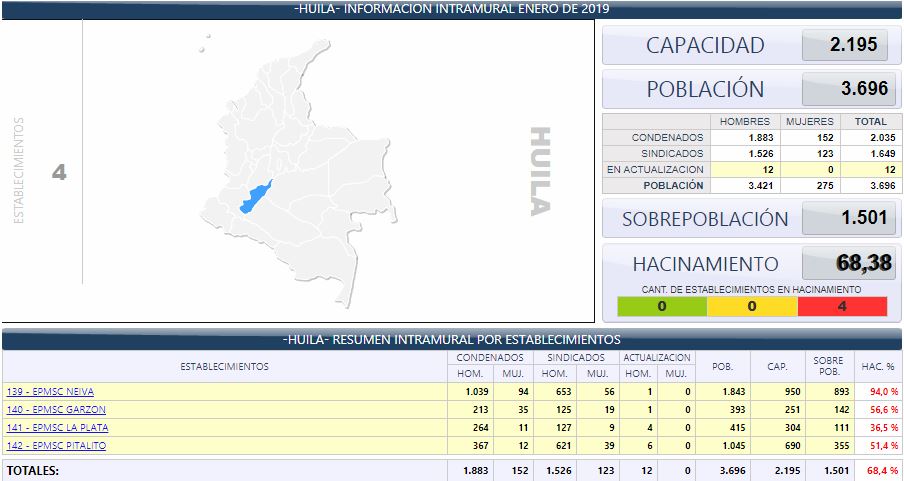
Task: Select the SOBREPOBLACIÓN value box 1.501
Action: (846, 219)
